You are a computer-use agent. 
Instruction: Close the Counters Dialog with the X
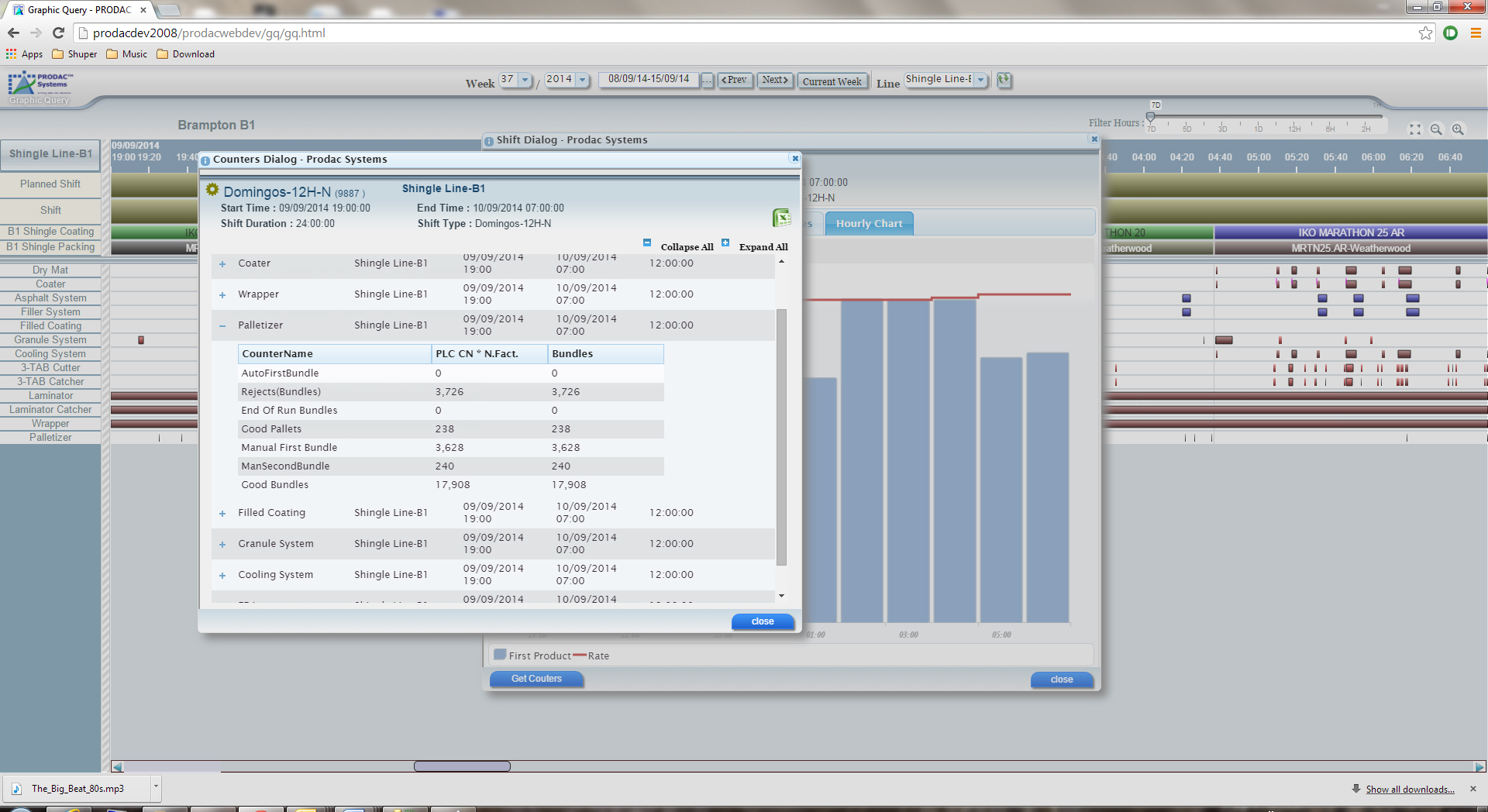click(794, 158)
